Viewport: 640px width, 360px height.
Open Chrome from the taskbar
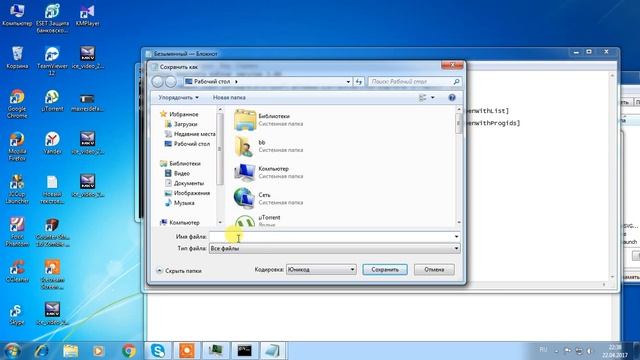tap(129, 351)
